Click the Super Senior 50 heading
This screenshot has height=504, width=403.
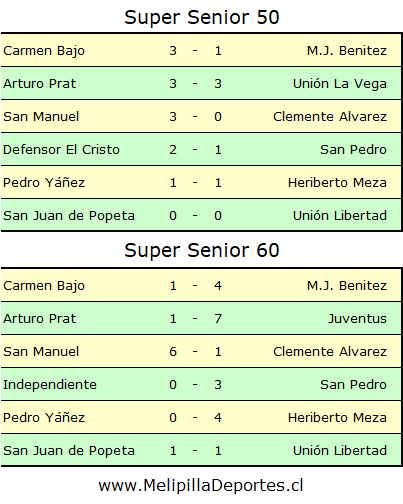pos(201,17)
